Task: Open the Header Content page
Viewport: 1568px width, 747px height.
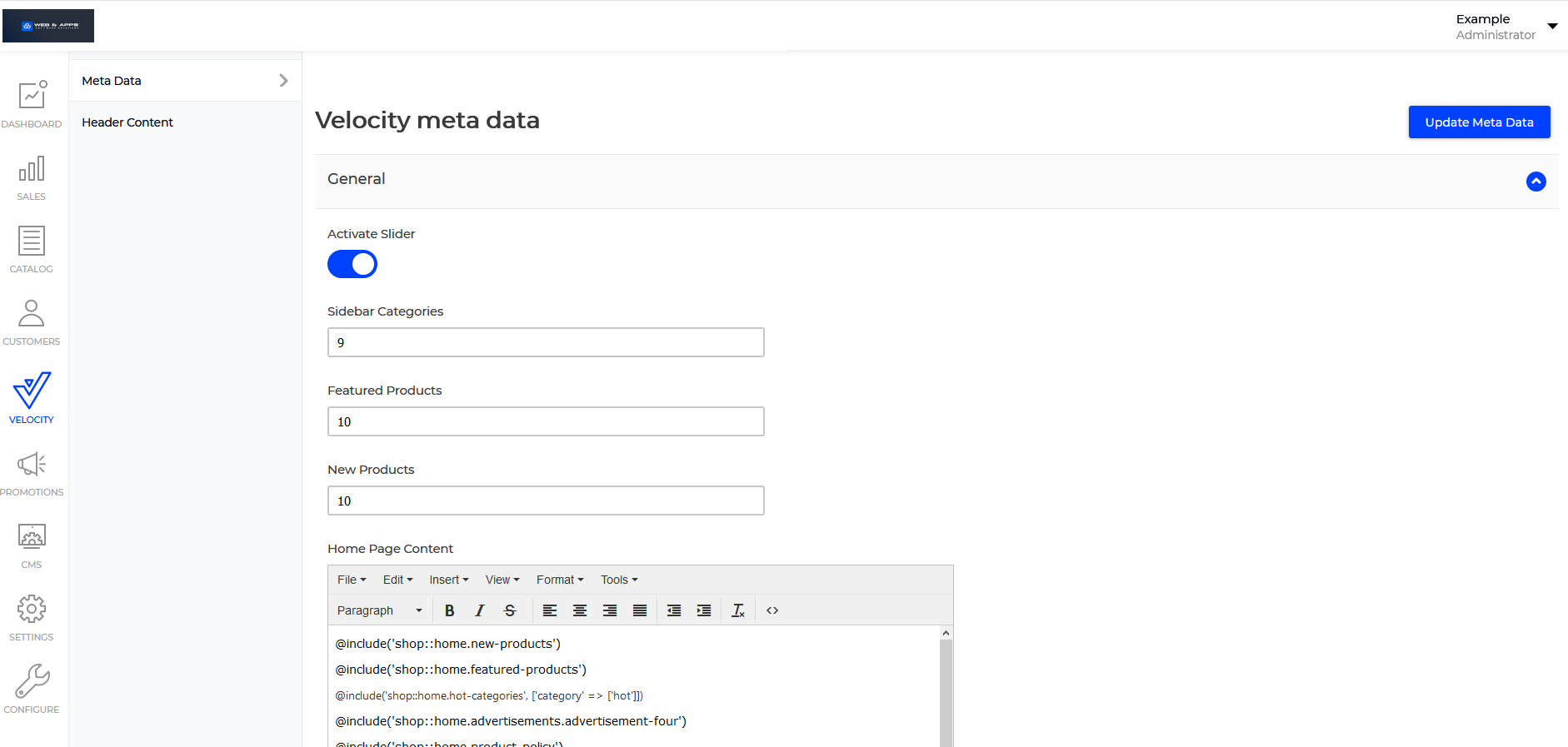Action: point(127,122)
